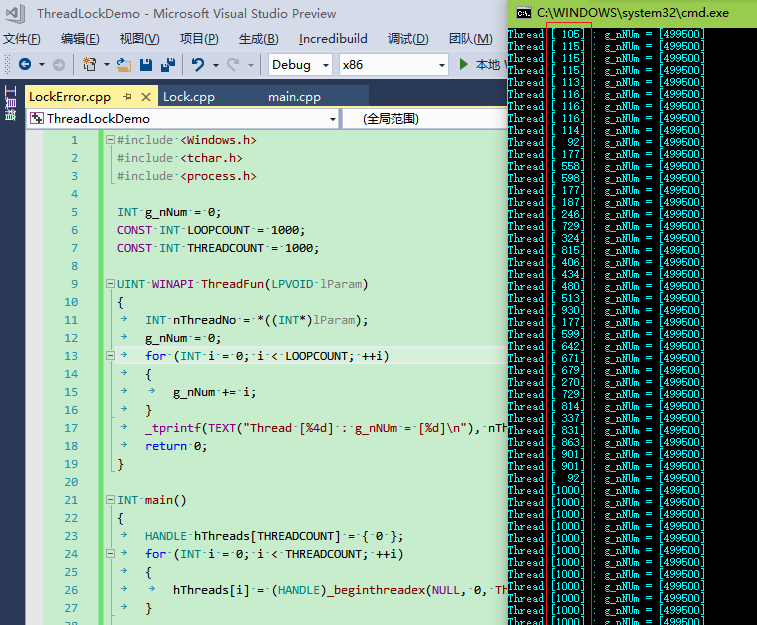This screenshot has height=625, width=757.
Task: Close the LockError.cpp tab
Action: tap(146, 97)
